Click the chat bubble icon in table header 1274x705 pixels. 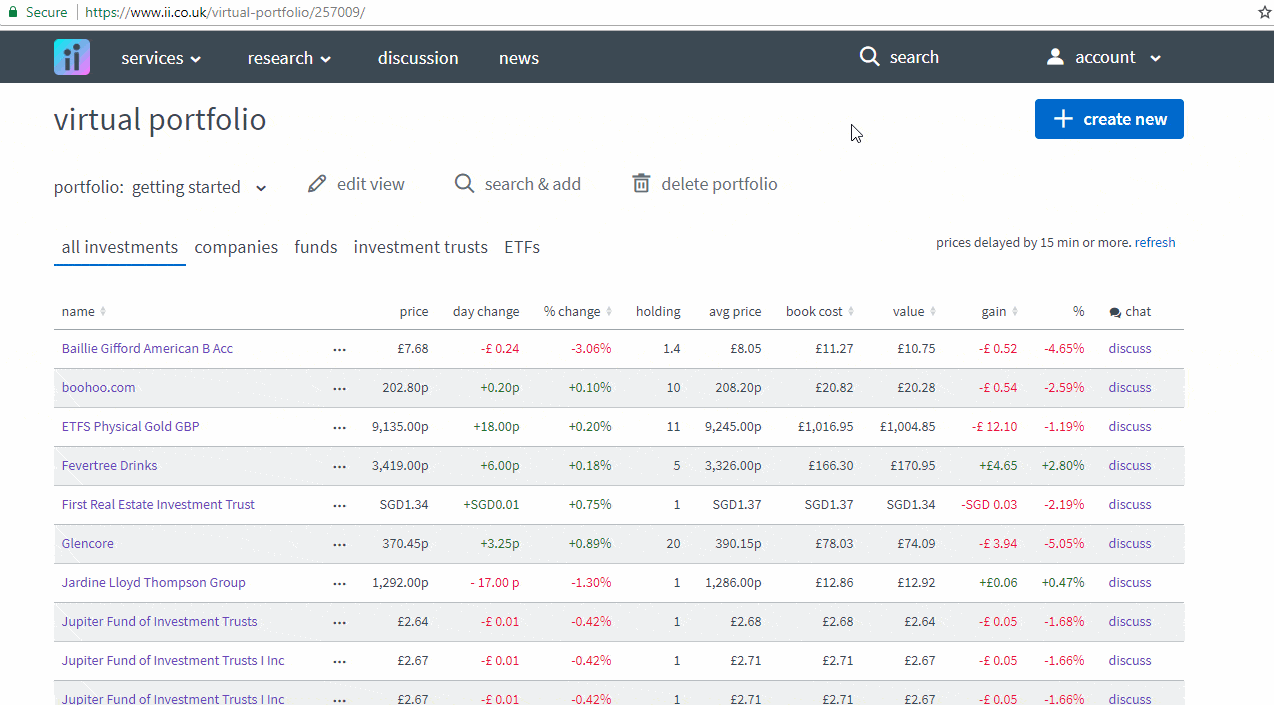tap(1115, 312)
